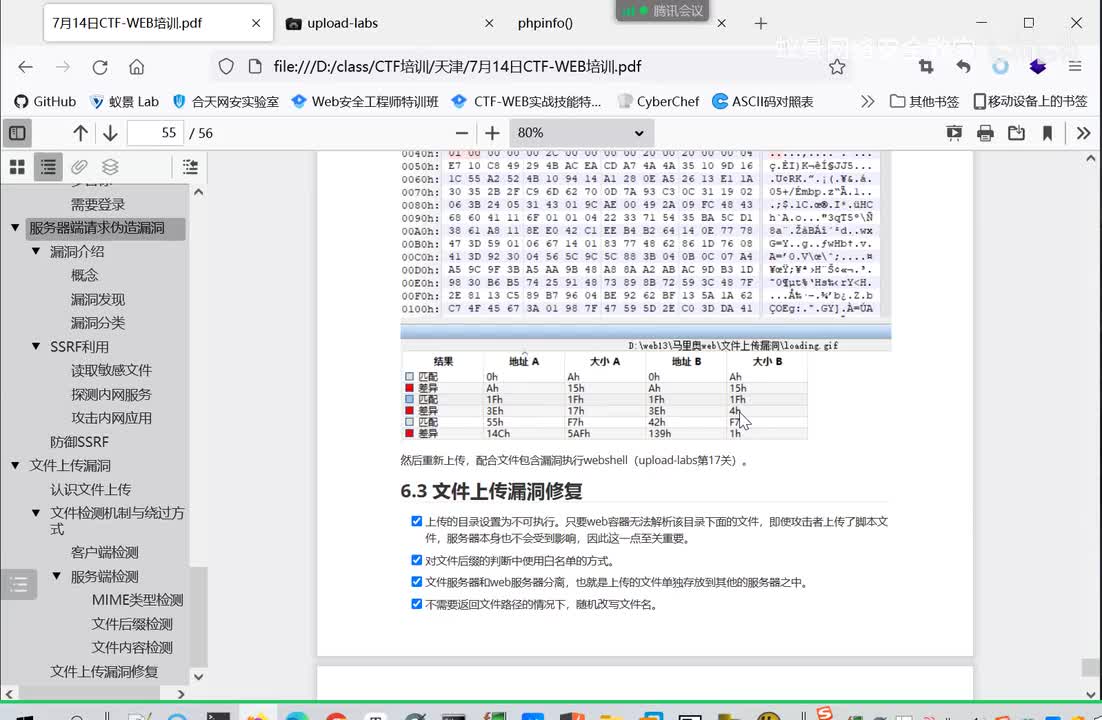
Task: Open 其他书签 bookmarks folder
Action: (x=924, y=101)
